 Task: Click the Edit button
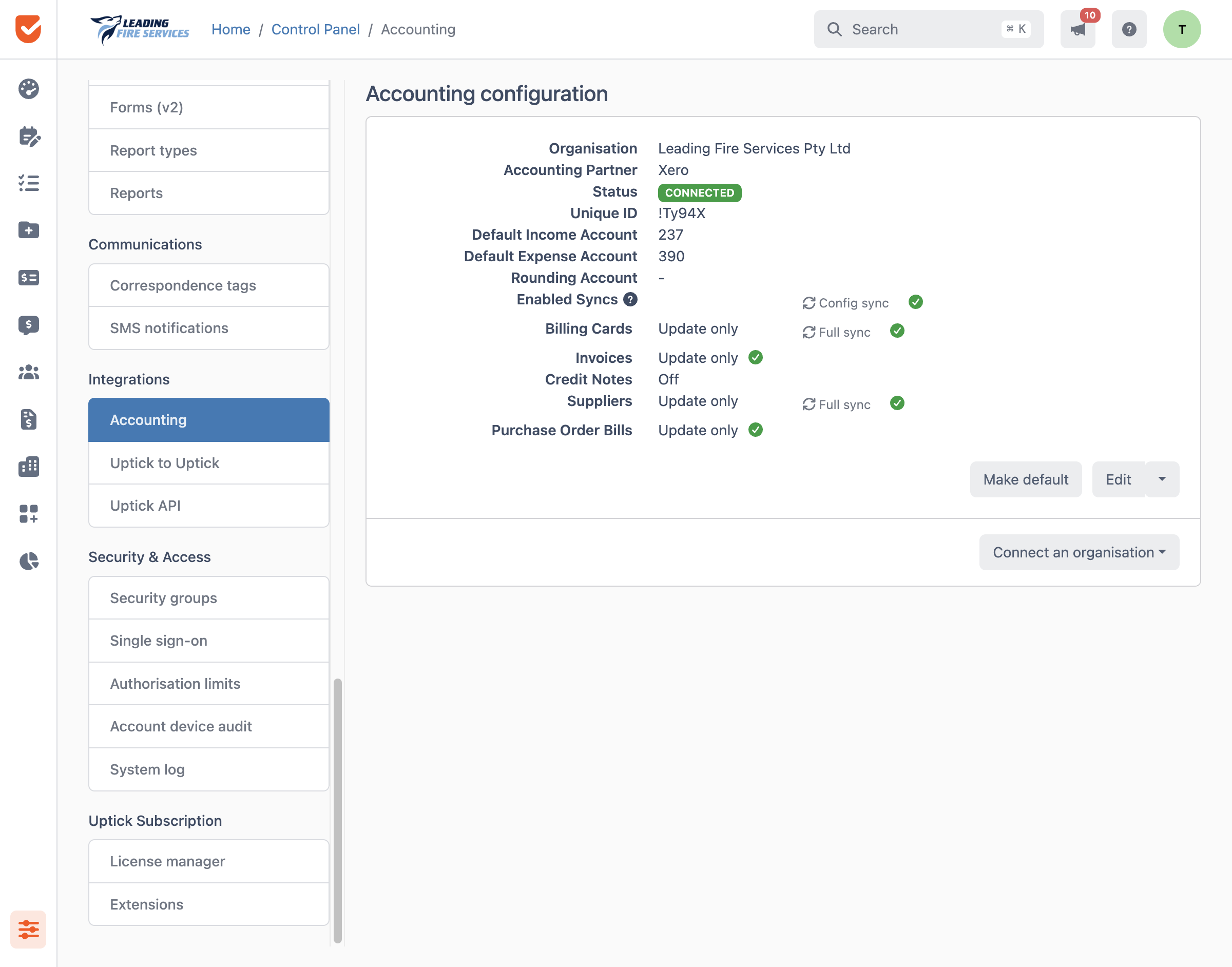coord(1118,479)
